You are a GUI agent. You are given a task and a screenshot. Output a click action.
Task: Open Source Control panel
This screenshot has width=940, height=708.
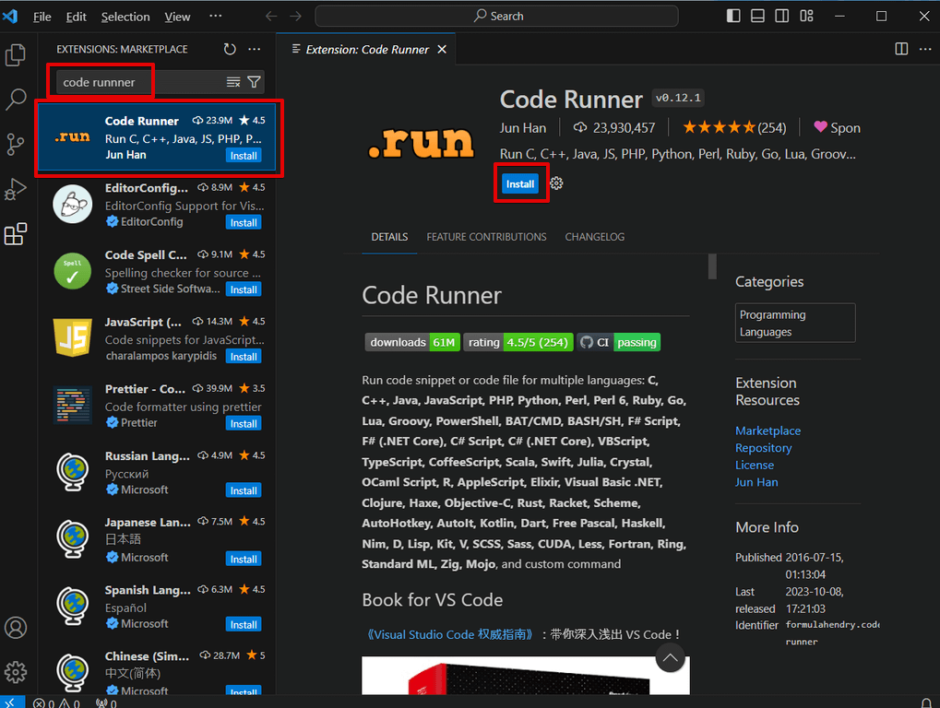[x=15, y=143]
